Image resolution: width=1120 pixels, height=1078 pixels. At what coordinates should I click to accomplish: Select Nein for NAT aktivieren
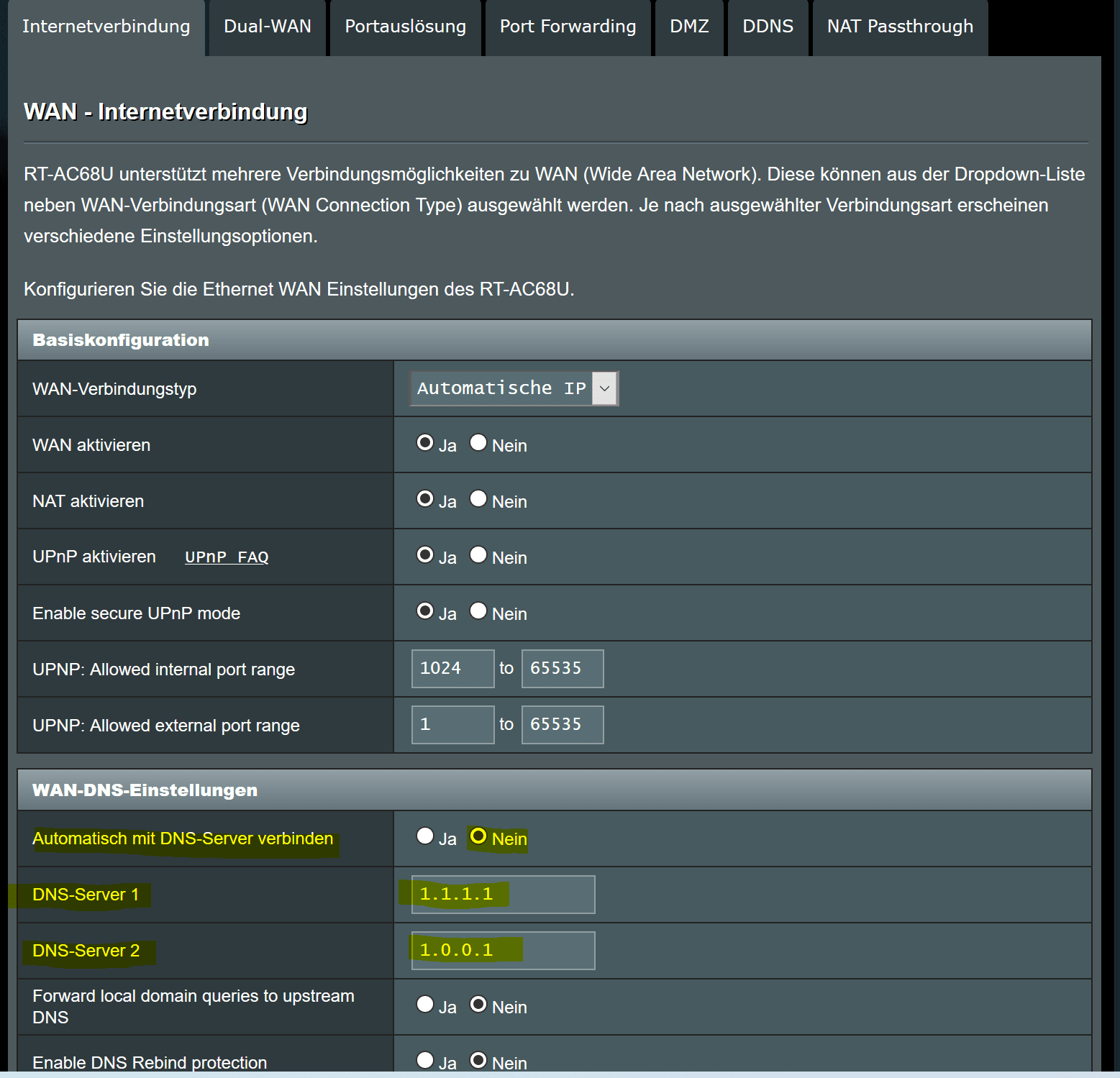point(478,498)
